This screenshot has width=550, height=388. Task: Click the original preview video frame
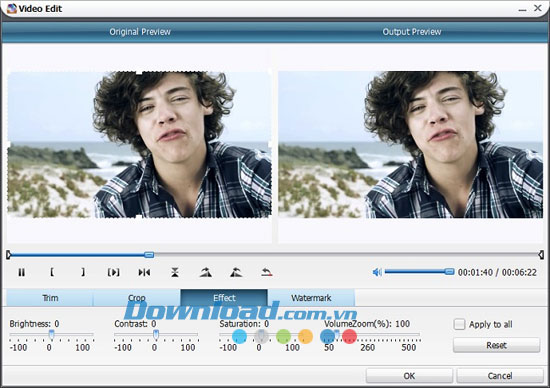(x=139, y=145)
